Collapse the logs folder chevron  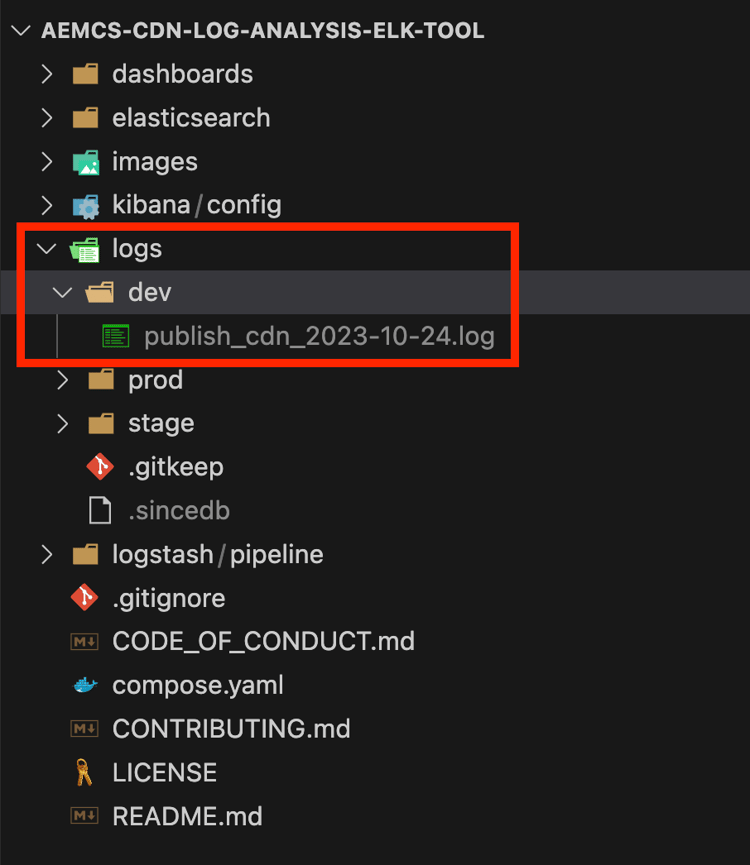coord(46,249)
